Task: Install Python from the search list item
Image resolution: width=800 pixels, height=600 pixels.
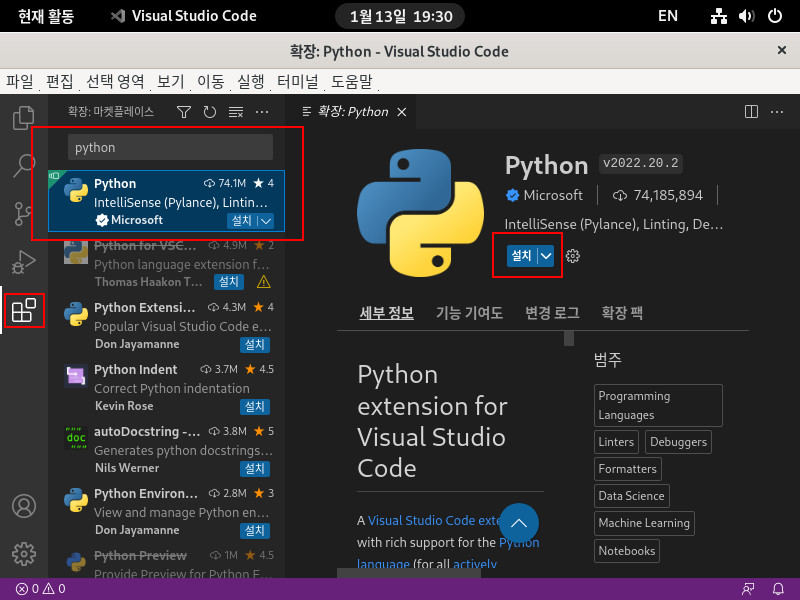Action: 242,220
